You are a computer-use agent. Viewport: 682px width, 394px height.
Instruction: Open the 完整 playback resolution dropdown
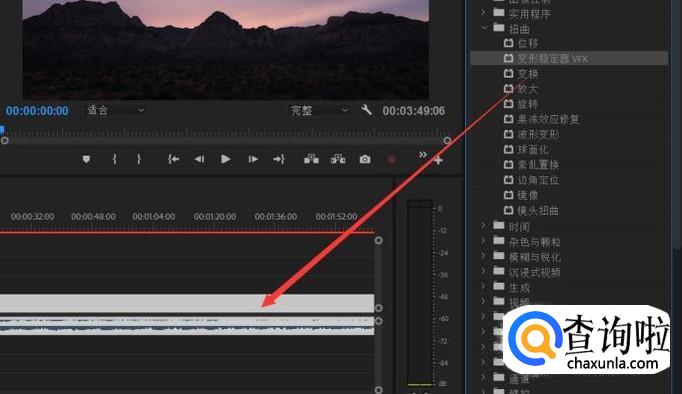click(x=319, y=110)
